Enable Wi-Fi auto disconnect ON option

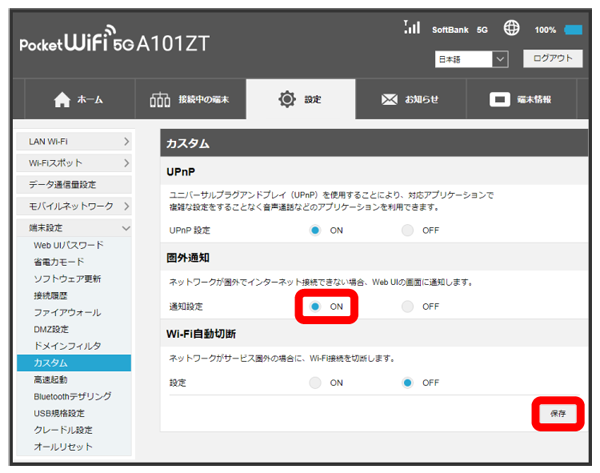pyautogui.click(x=315, y=382)
